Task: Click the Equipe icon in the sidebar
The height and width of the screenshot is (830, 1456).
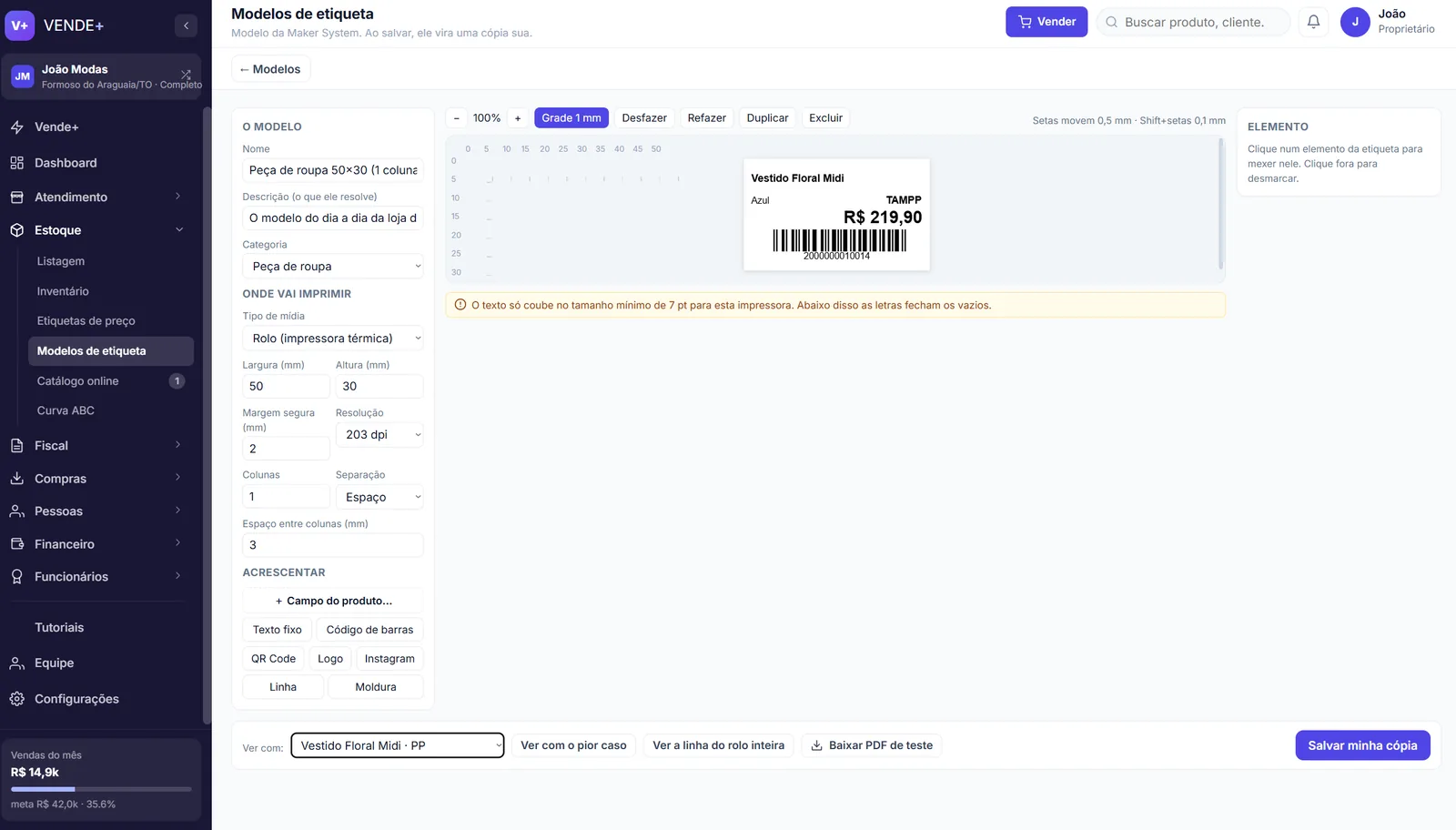Action: (16, 663)
